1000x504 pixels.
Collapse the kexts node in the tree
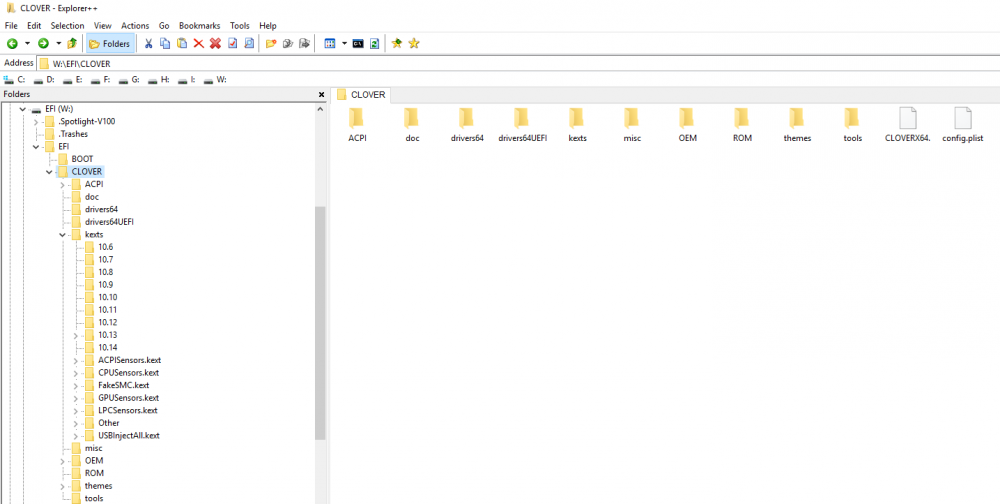(x=62, y=235)
